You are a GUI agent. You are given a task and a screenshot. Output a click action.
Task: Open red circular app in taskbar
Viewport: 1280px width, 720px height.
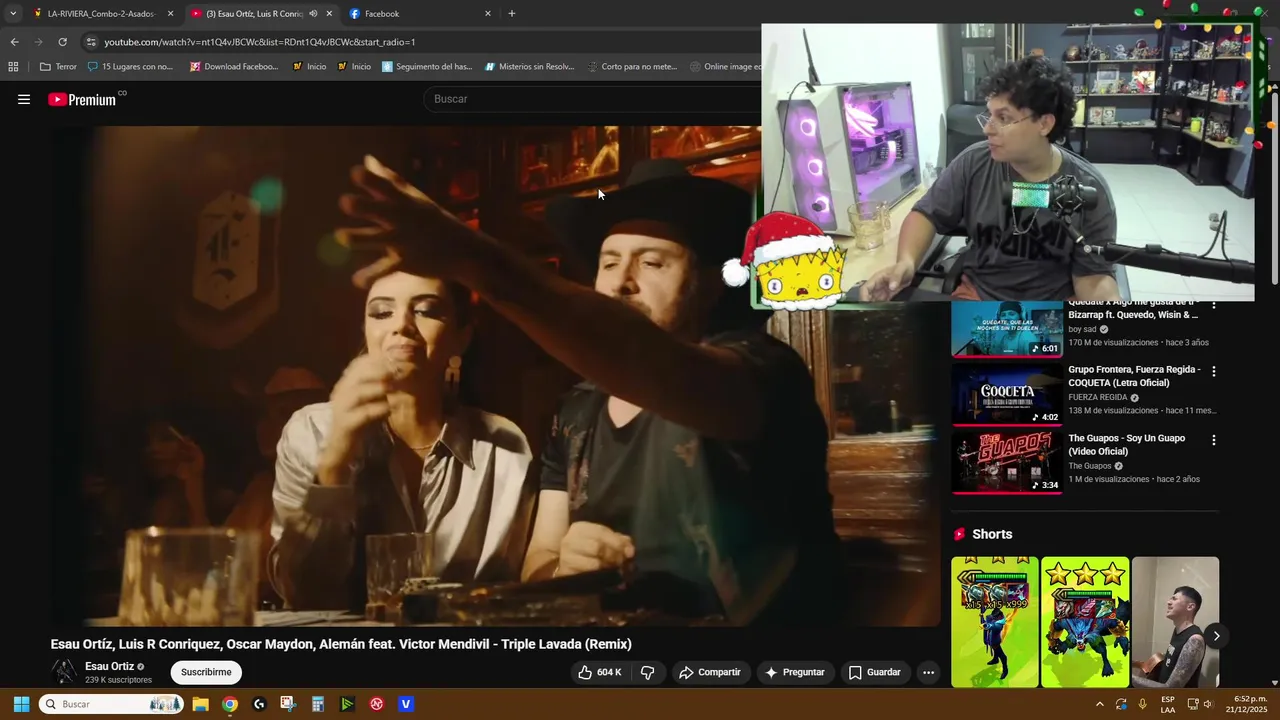click(376, 704)
